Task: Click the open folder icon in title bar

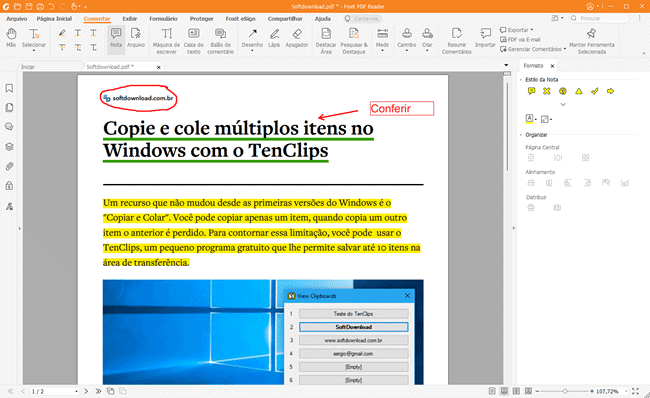Action: click(x=17, y=7)
